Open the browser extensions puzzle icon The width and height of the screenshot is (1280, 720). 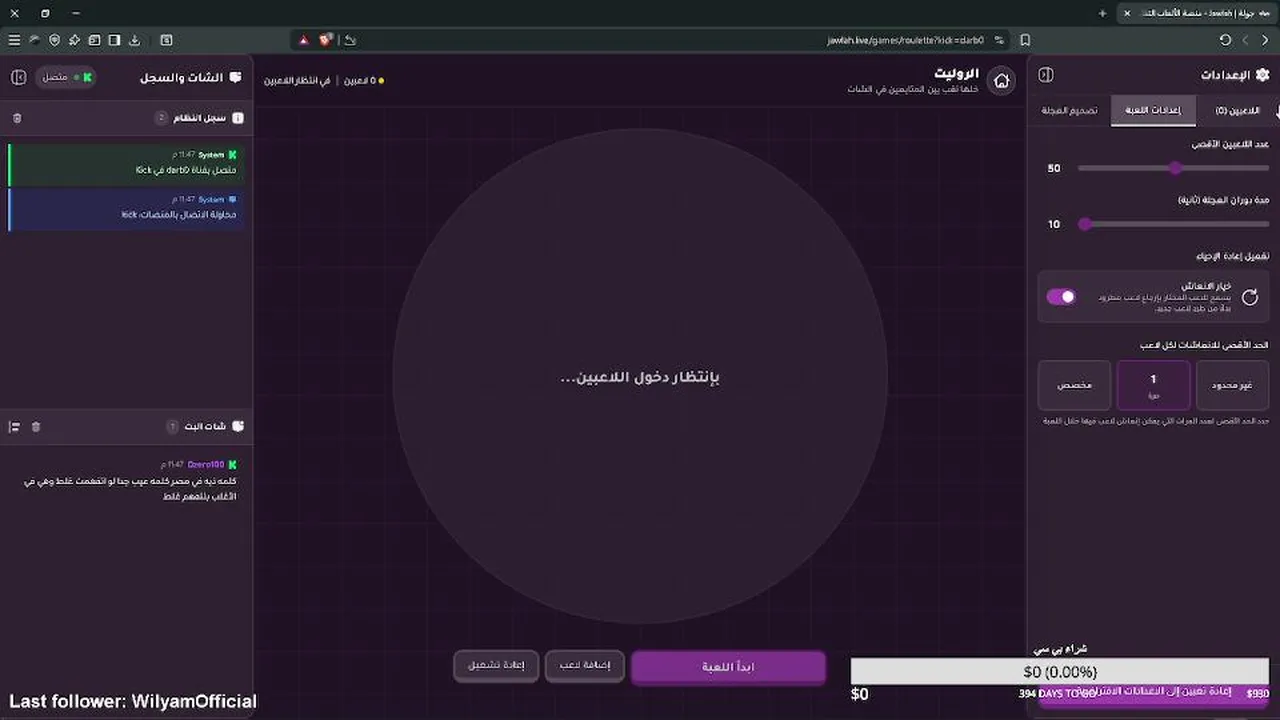click(74, 40)
